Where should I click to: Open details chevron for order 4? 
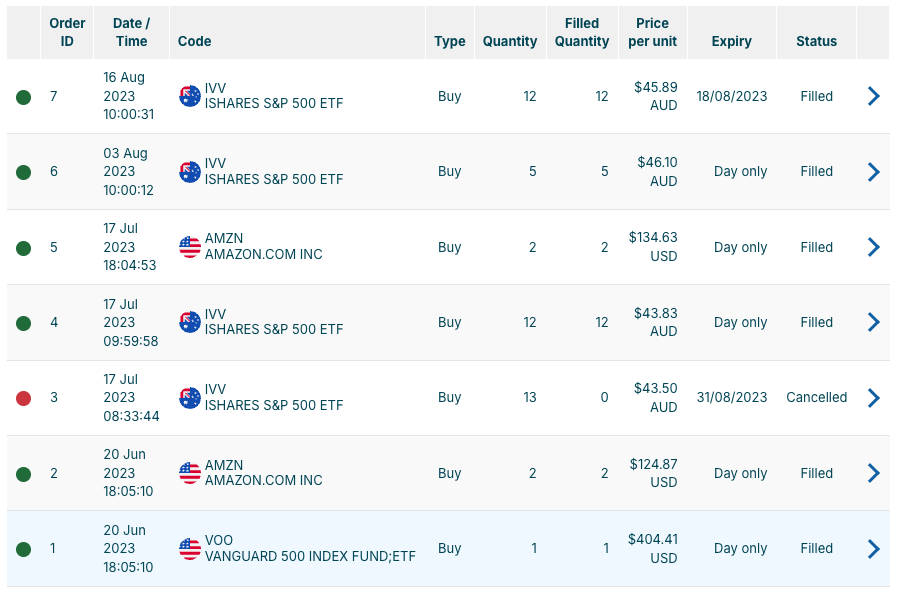pos(874,322)
